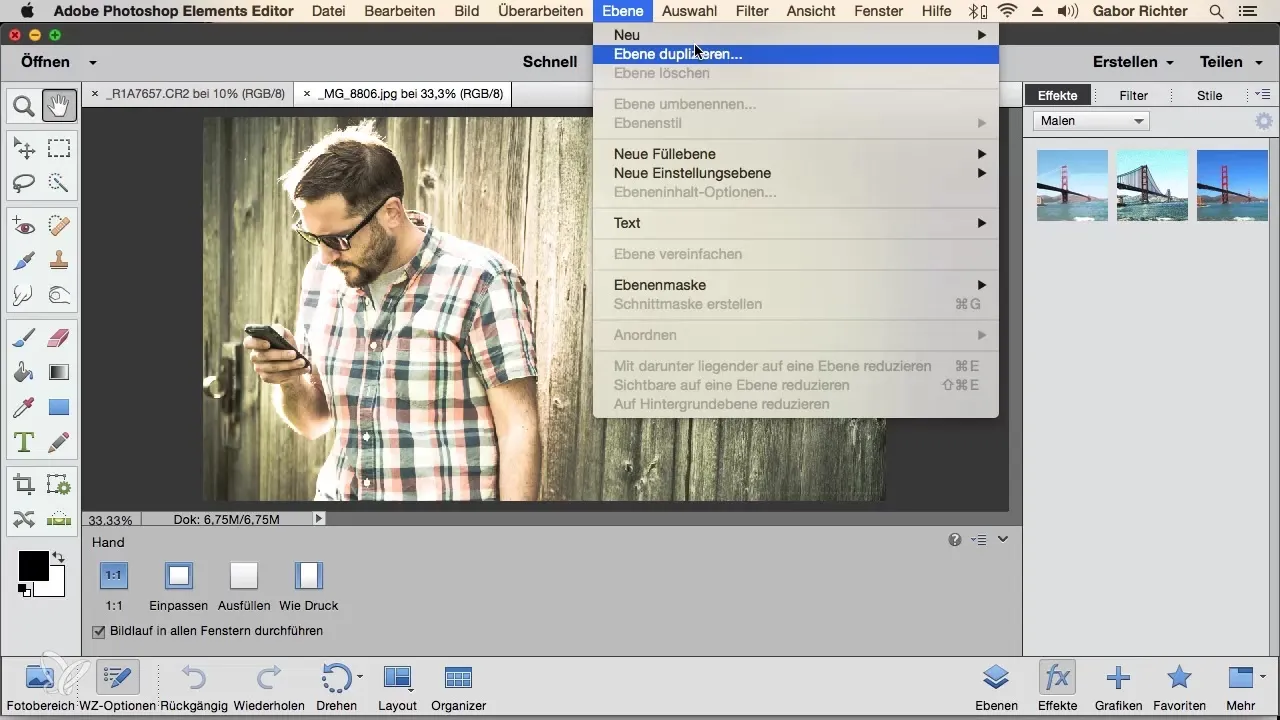The image size is (1280, 720).
Task: Open the 'Ebenenmaske' submenu
Action: (x=796, y=285)
